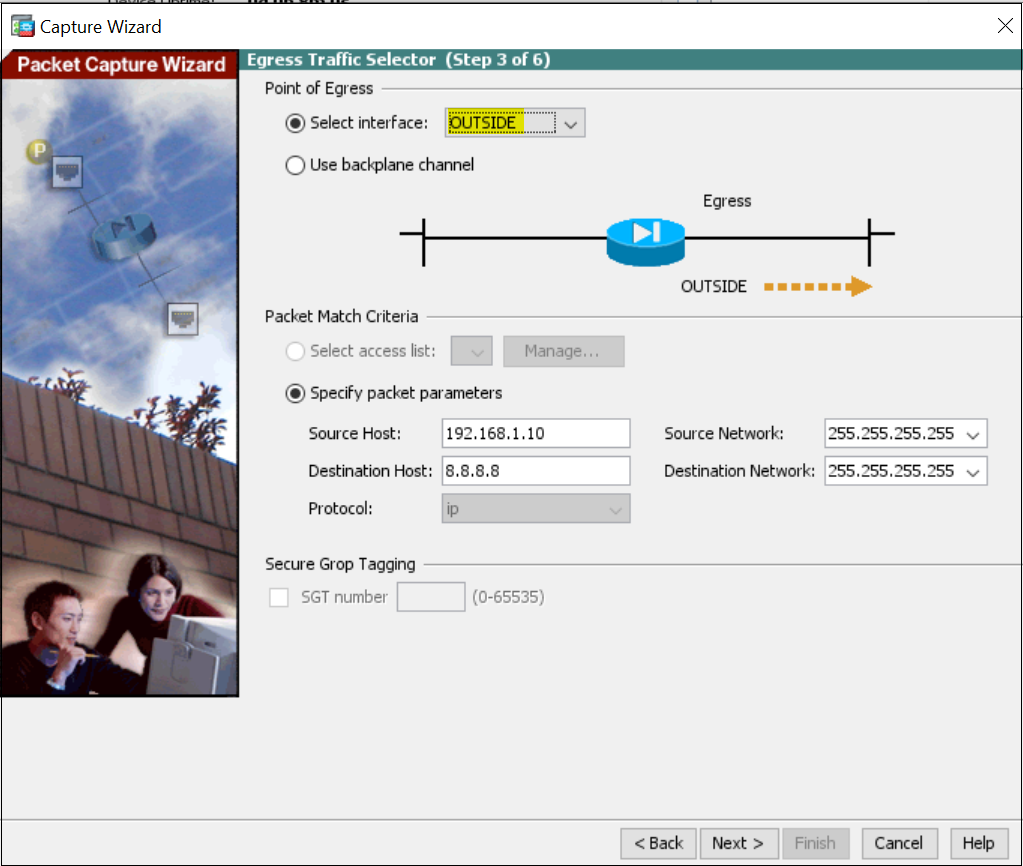Click the Destination Host field with 8.8.8.8
Image resolution: width=1023 pixels, height=866 pixels.
[536, 471]
